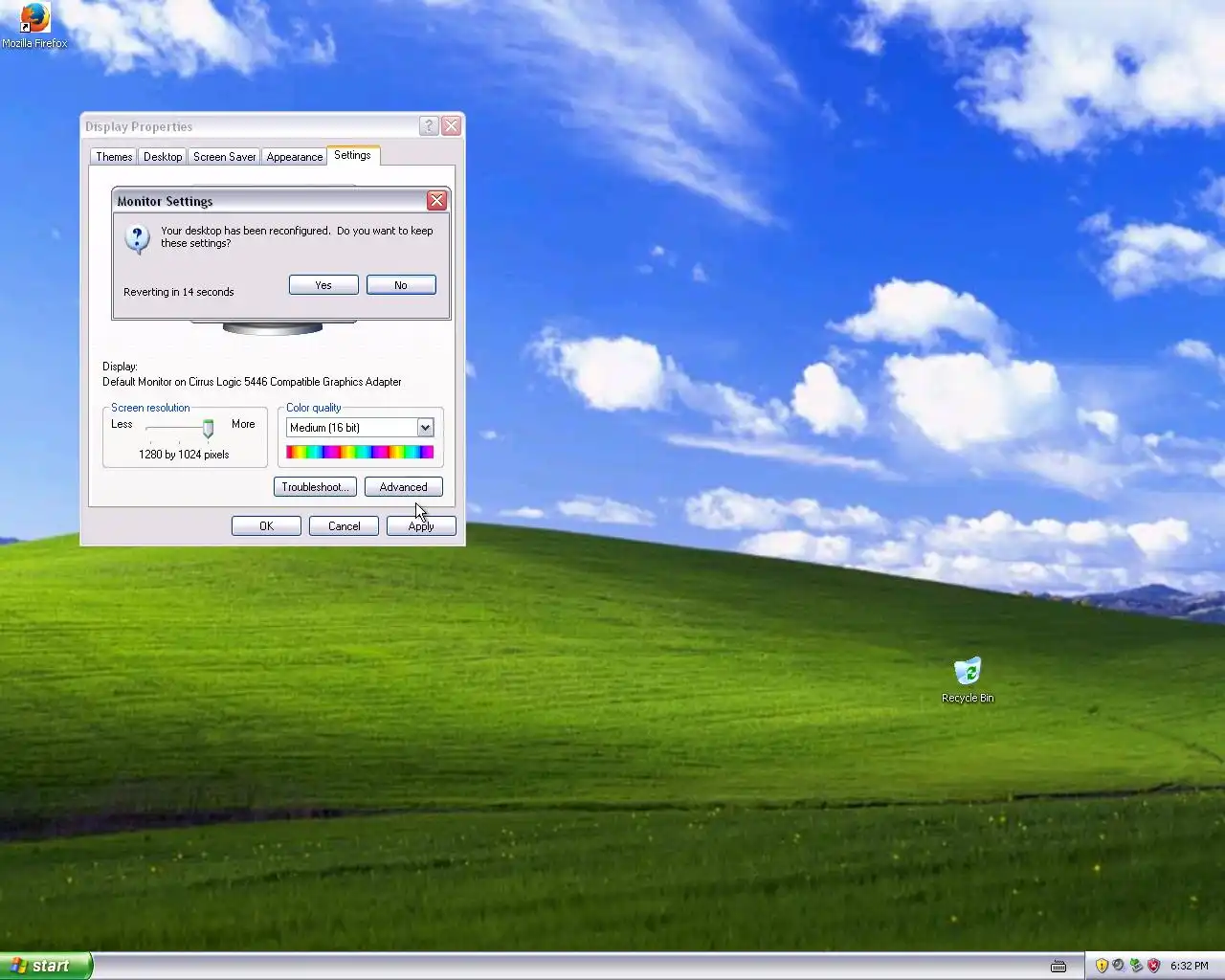Open the red Security Center alert tray icon
Viewport: 1225px width, 980px height.
tap(1153, 966)
